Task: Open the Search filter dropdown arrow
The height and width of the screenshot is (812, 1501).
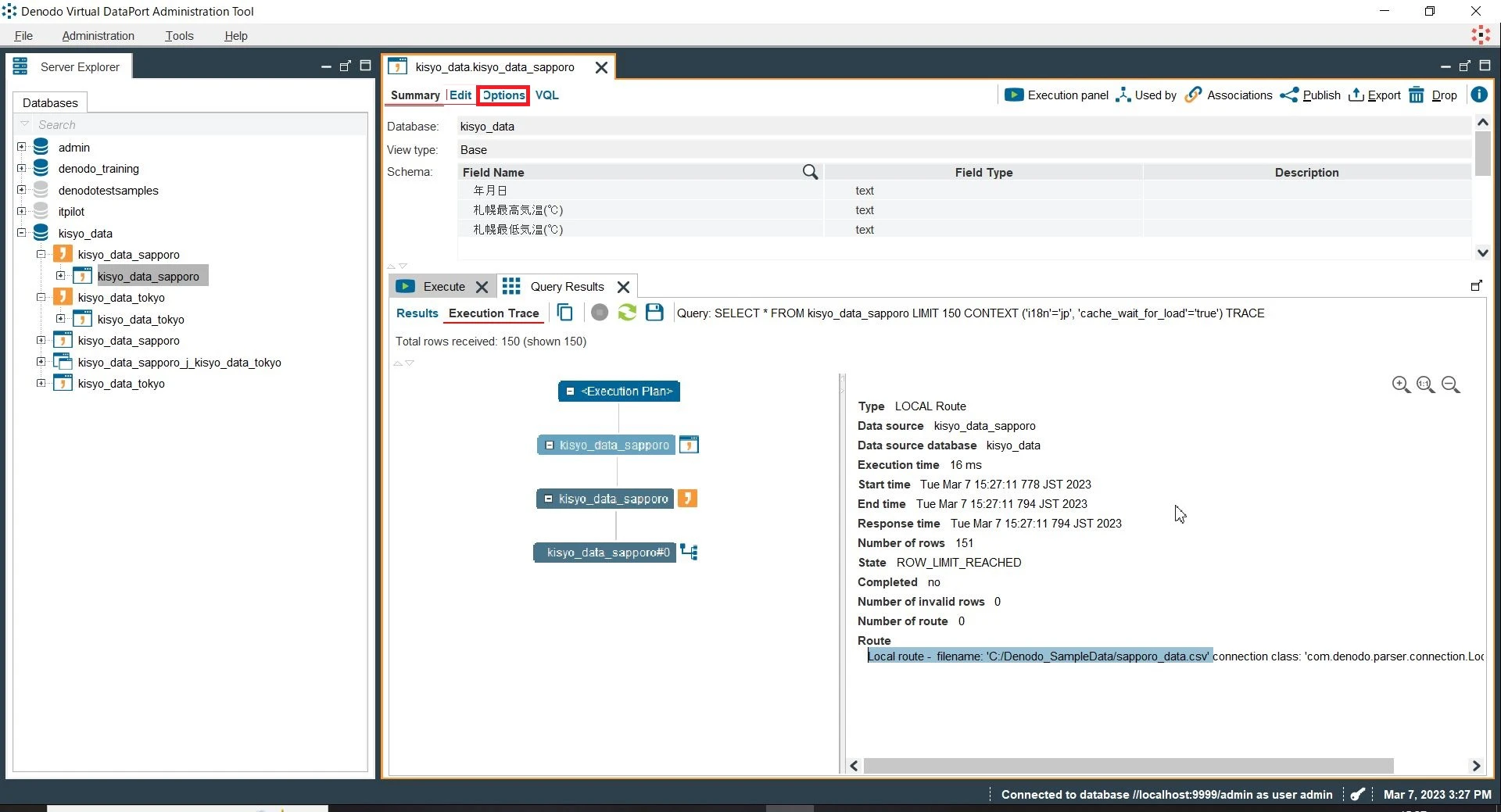Action: 25,124
